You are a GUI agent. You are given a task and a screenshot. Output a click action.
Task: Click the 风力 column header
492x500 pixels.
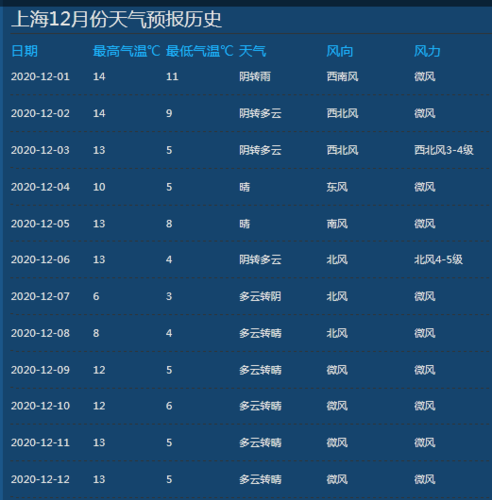point(427,51)
